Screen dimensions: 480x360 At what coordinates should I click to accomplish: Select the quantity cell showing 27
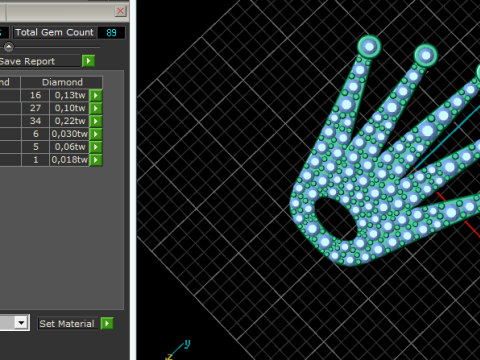(x=35, y=108)
